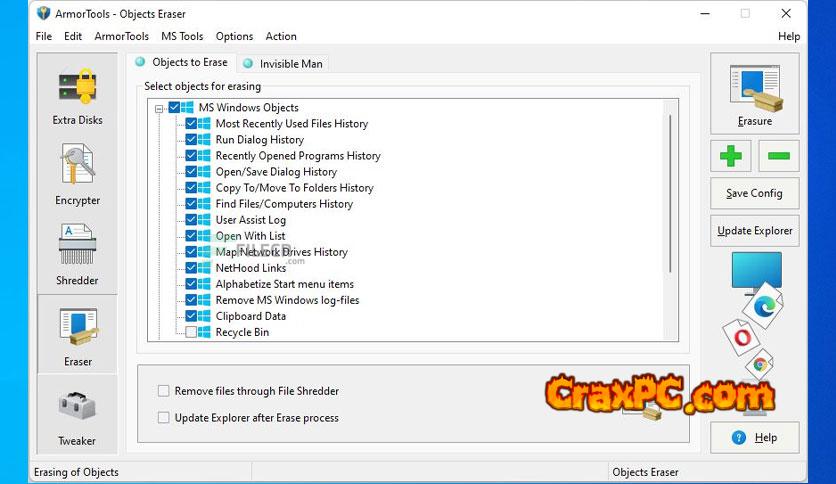
Task: Open the Extra Disks tool
Action: click(77, 95)
